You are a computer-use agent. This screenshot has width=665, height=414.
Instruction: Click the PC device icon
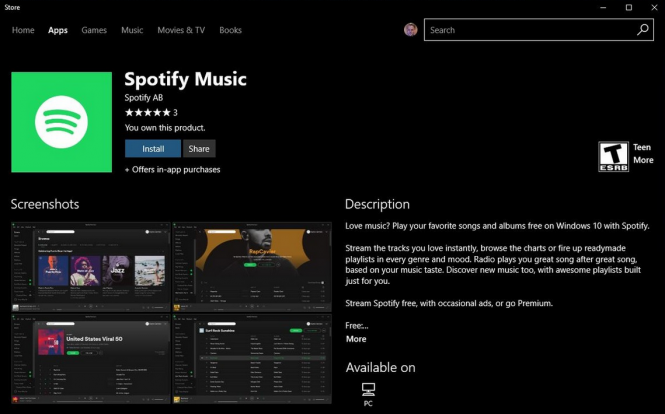368,390
